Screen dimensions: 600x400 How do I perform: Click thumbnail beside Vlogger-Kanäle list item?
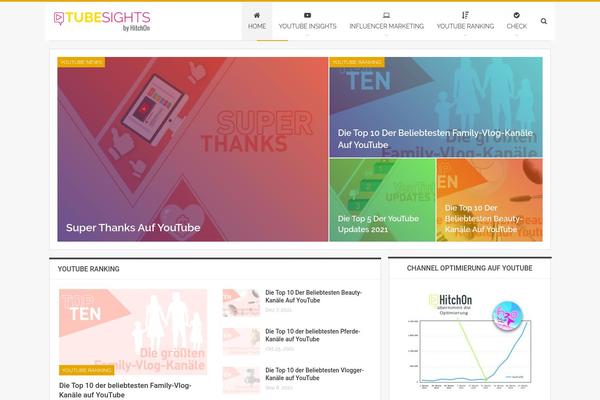[x=241, y=380]
